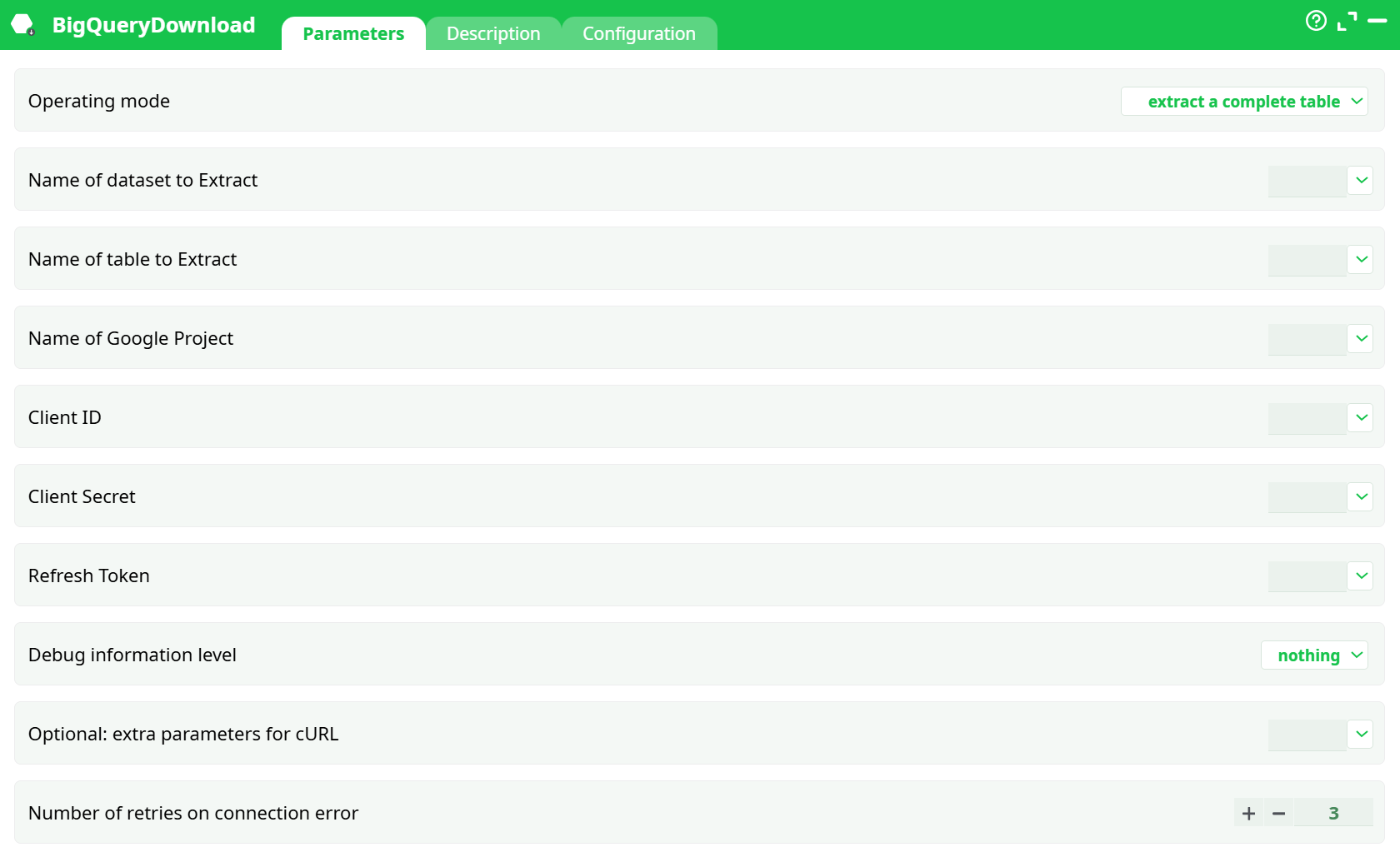The height and width of the screenshot is (852, 1400).
Task: Open the Refresh Token dropdown
Action: click(1361, 575)
